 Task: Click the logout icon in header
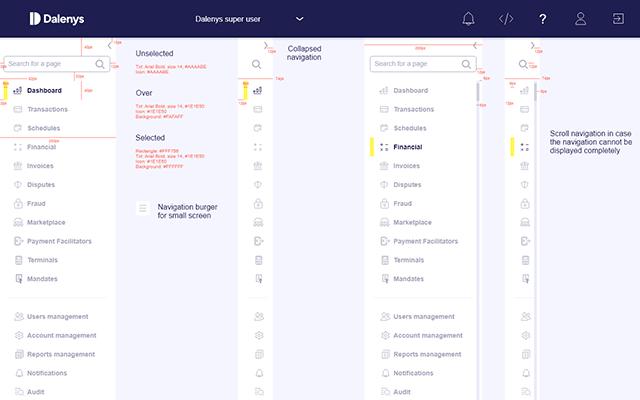point(618,19)
